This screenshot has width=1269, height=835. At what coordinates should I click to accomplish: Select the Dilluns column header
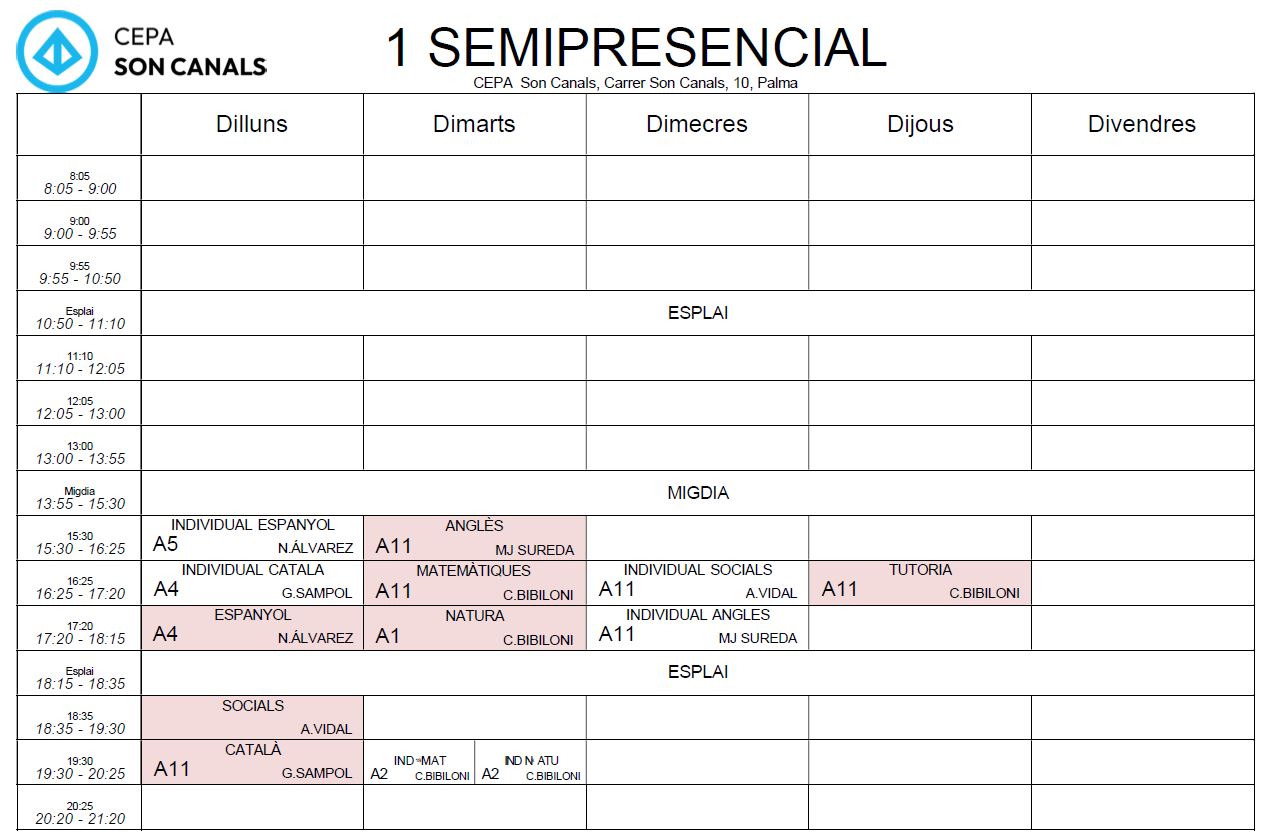click(x=252, y=124)
